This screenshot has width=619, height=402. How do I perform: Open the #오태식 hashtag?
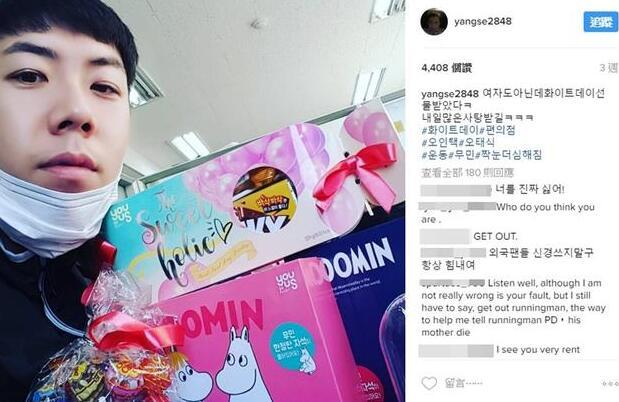point(476,142)
